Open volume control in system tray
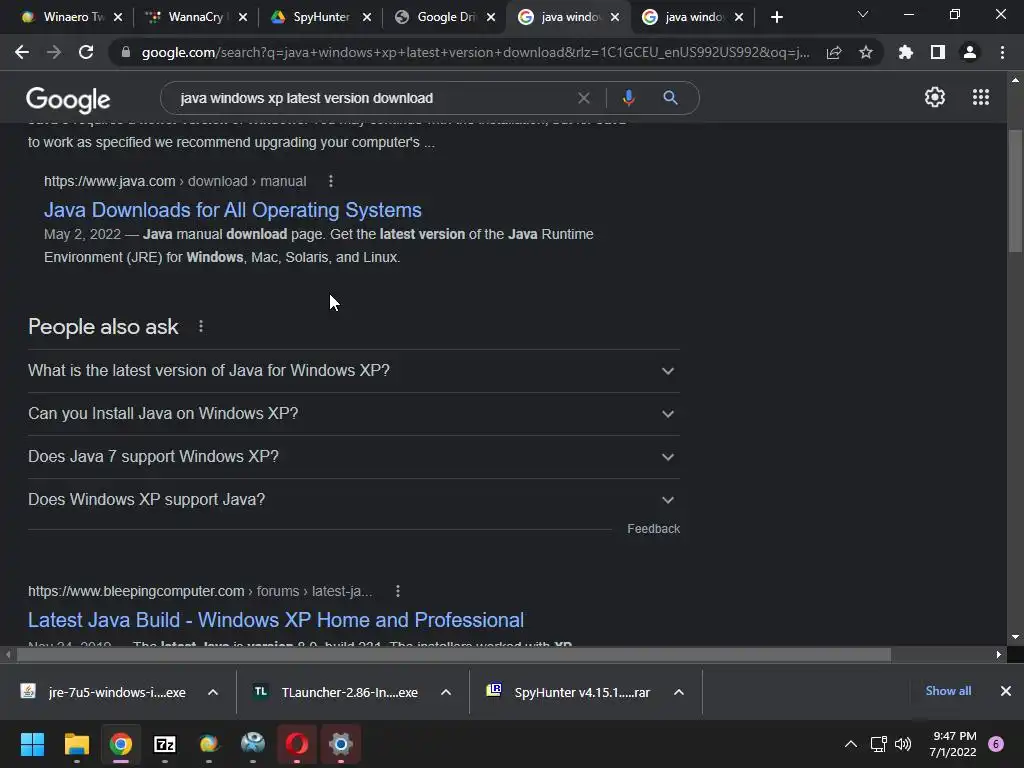 click(x=903, y=744)
